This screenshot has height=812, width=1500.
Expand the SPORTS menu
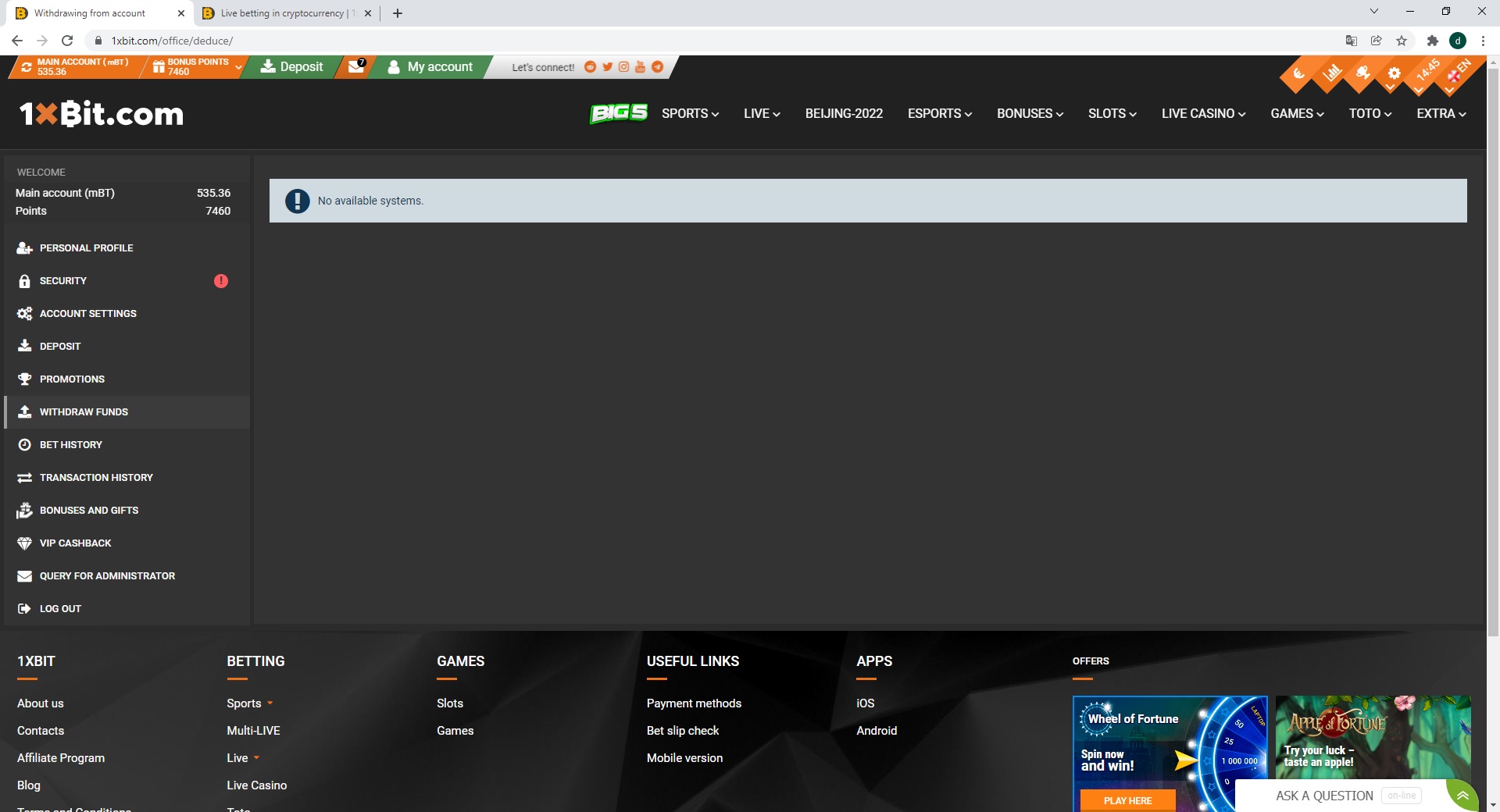(690, 114)
